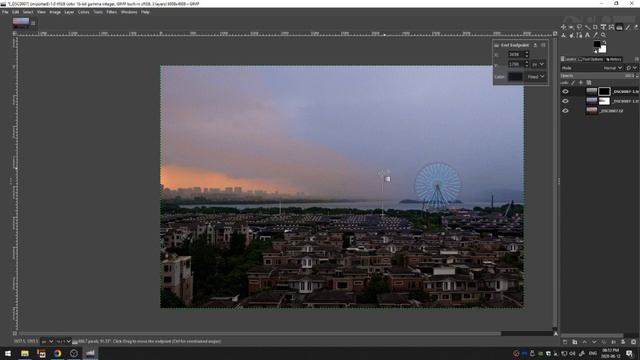
Task: Open the status bar zoom level dropdown
Action: tap(63, 341)
